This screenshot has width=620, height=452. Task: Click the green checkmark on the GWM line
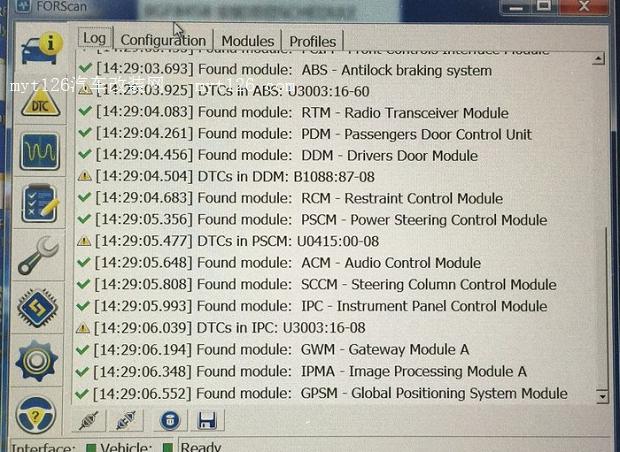click(82, 349)
